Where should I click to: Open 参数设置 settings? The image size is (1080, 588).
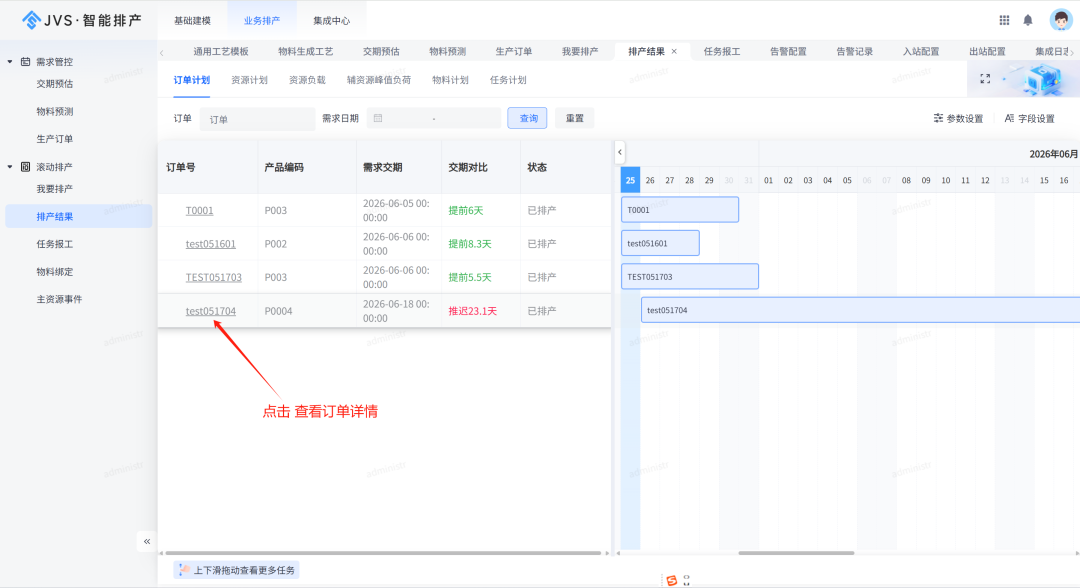click(x=958, y=118)
